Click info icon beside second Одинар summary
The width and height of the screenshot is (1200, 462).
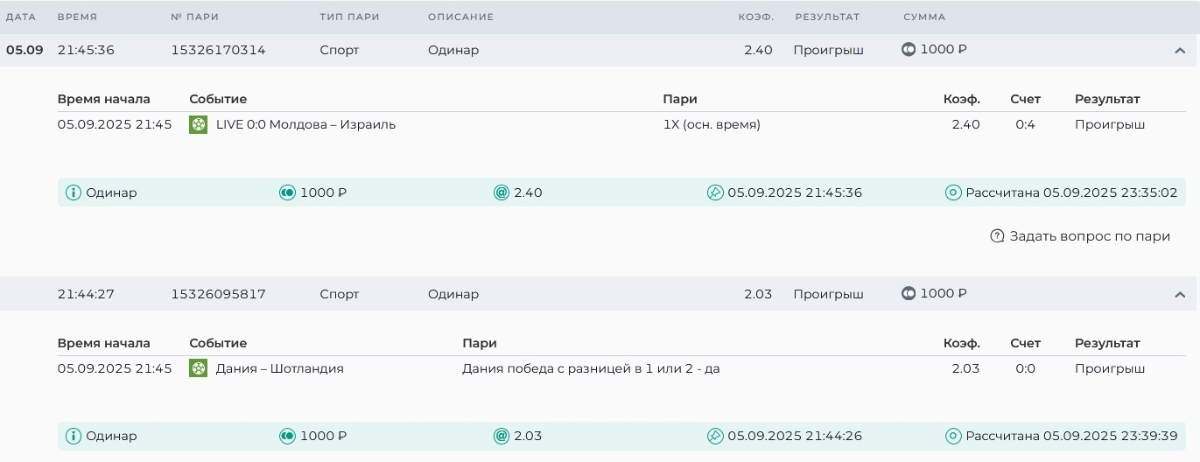click(x=73, y=437)
